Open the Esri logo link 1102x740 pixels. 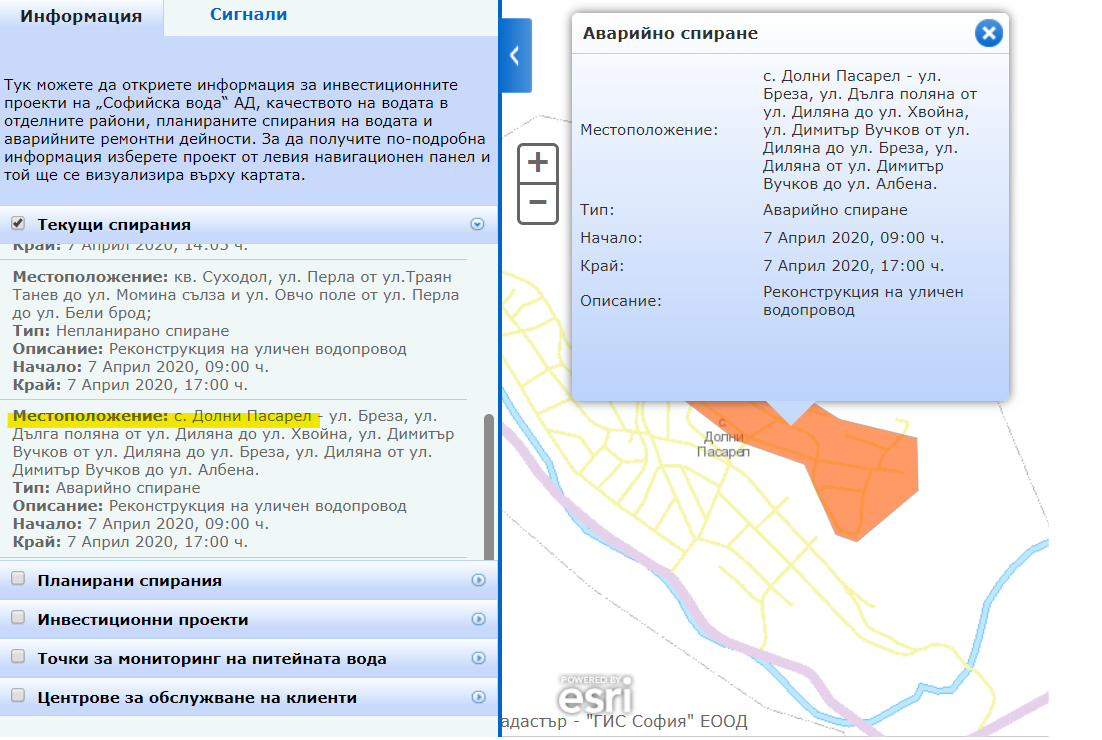pos(595,694)
